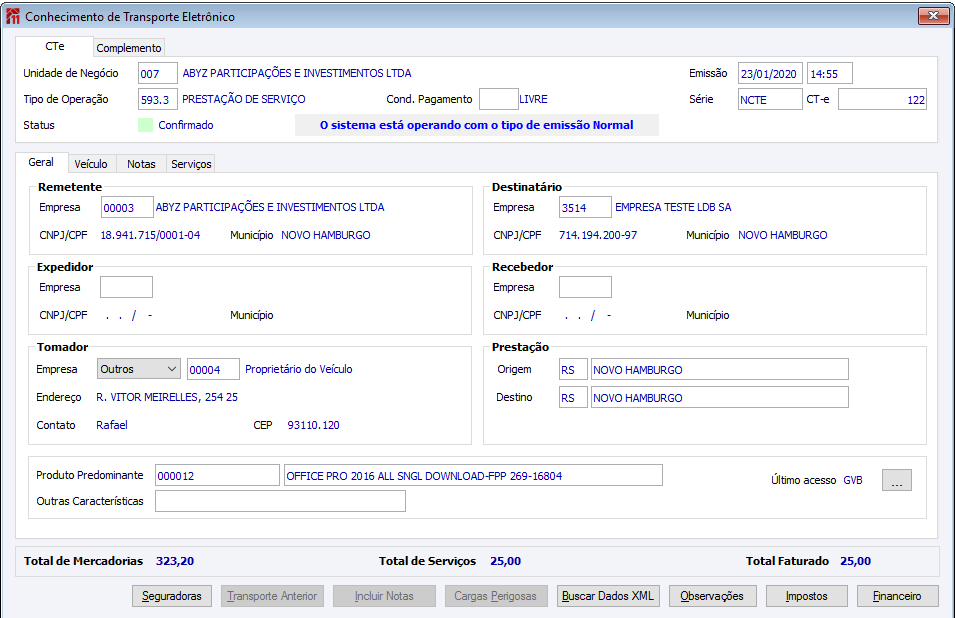
Task: Click PRESTAÇÃO DE SERVIÇO text
Action: point(244,99)
